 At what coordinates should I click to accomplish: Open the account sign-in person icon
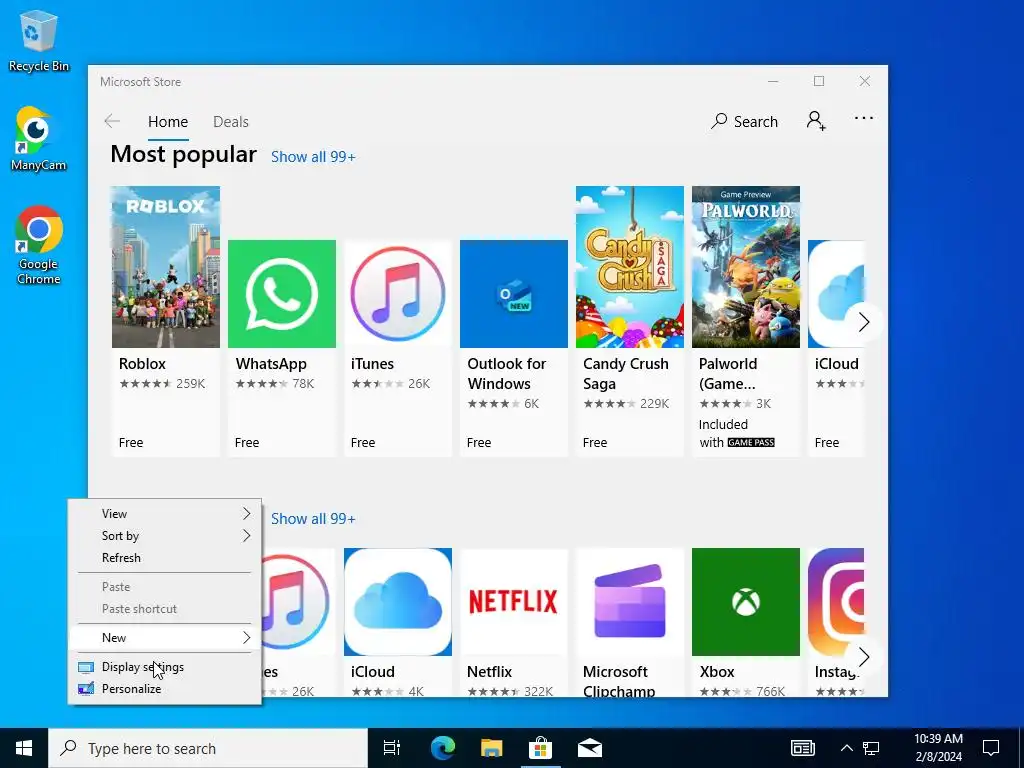816,121
